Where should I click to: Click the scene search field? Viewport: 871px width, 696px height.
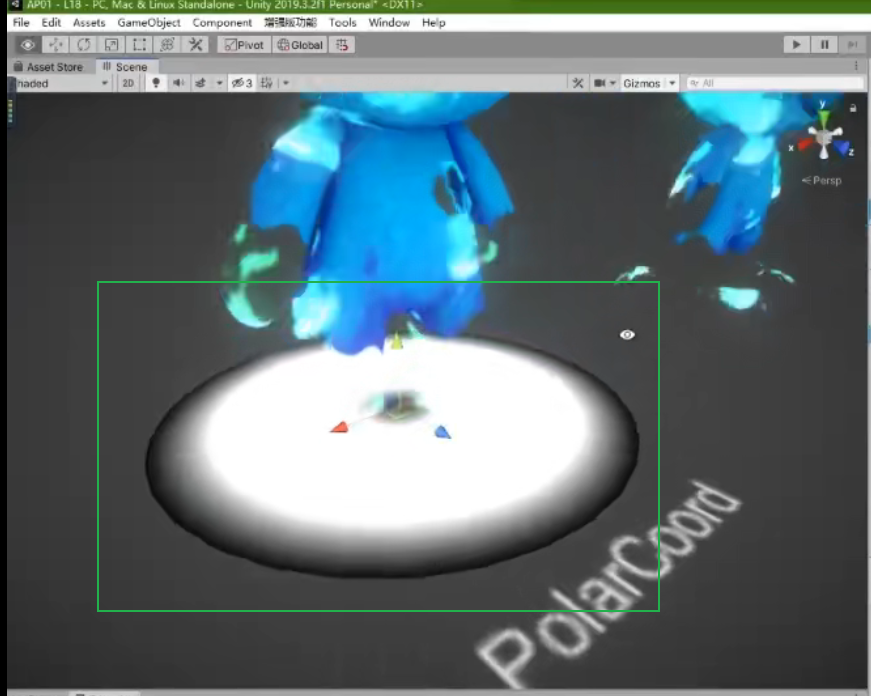[x=775, y=83]
